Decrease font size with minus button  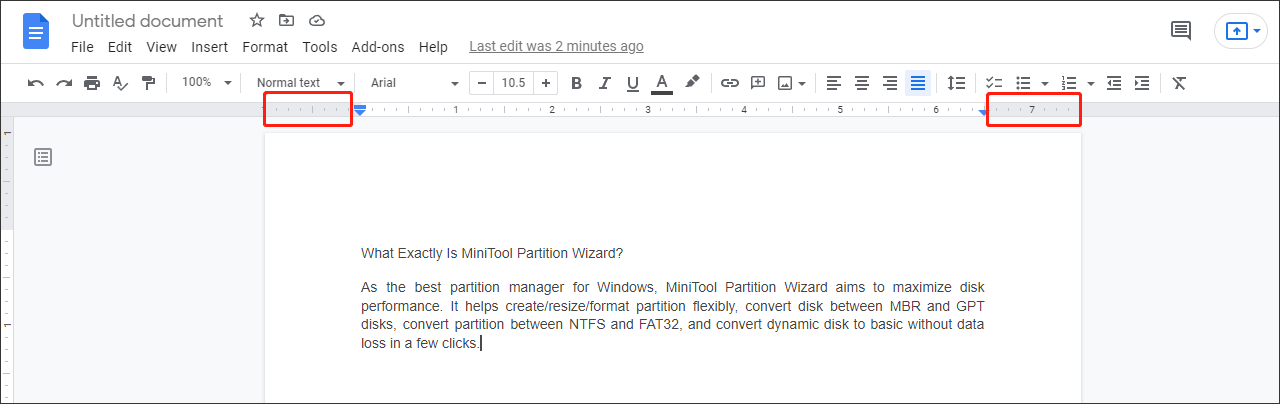[483, 83]
